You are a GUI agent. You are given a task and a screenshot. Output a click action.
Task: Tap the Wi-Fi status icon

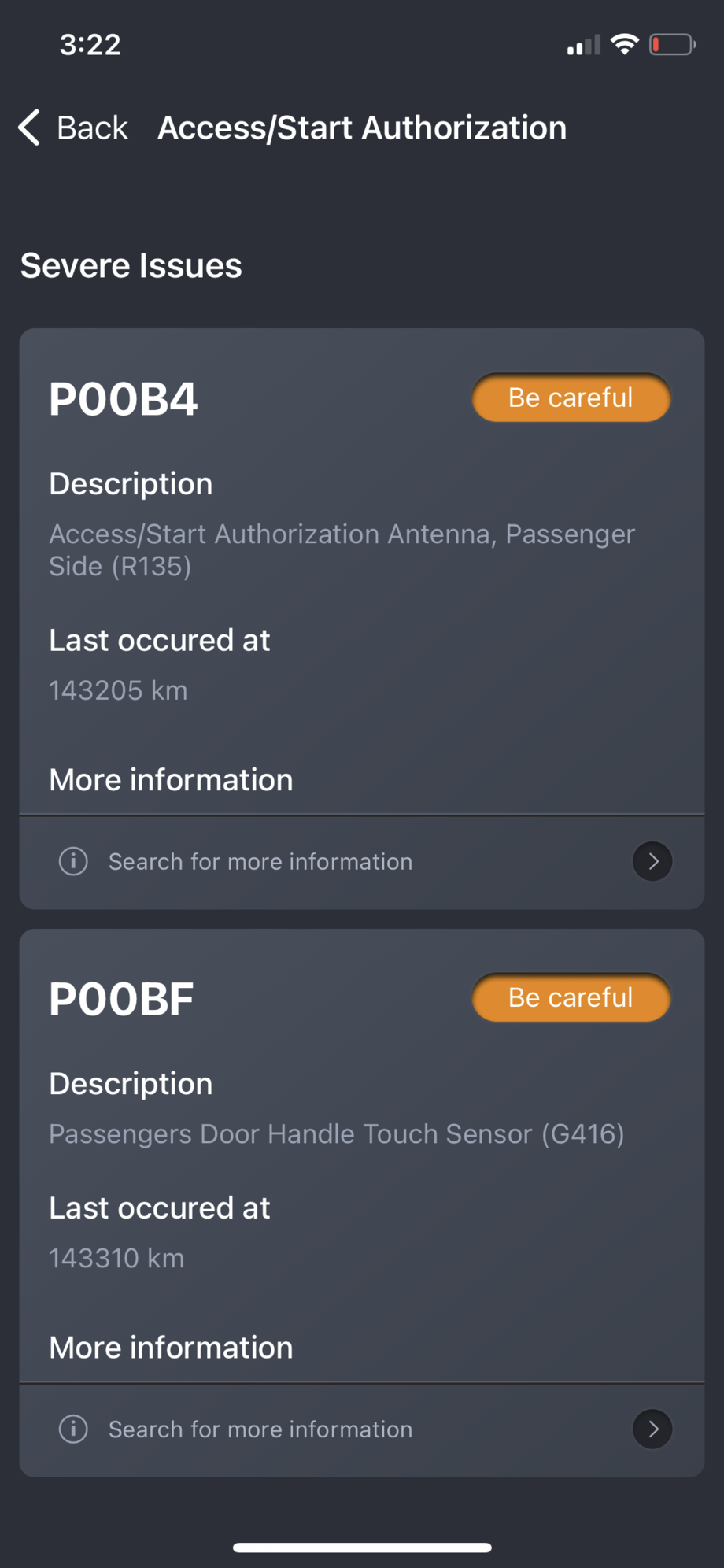[625, 44]
